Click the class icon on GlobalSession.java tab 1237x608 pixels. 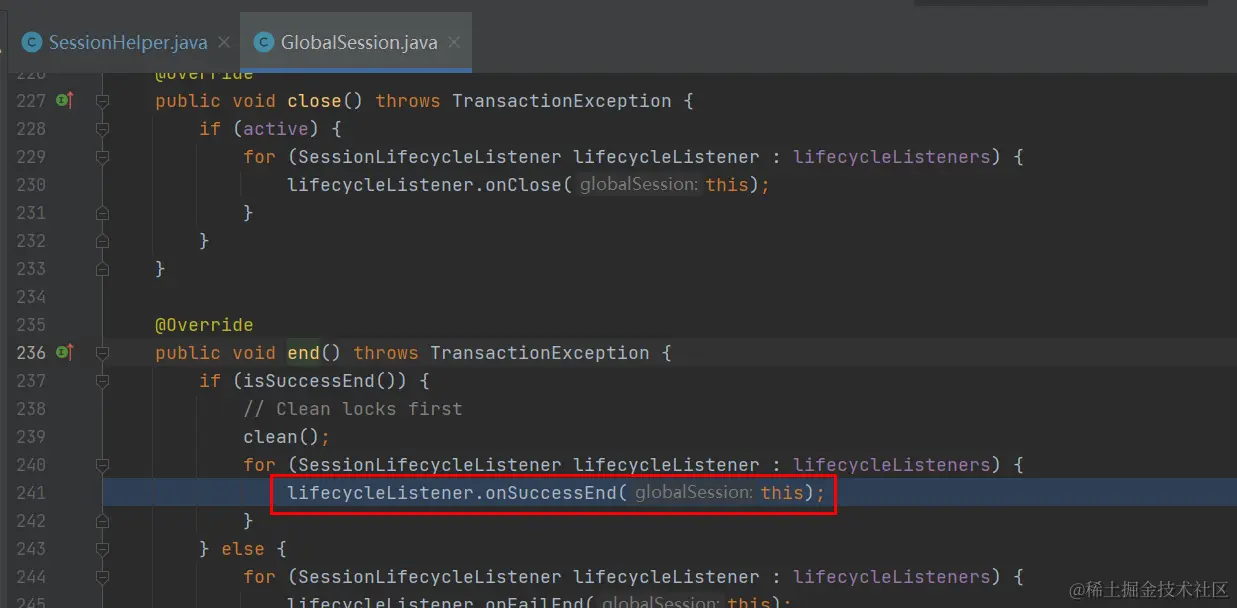click(264, 42)
